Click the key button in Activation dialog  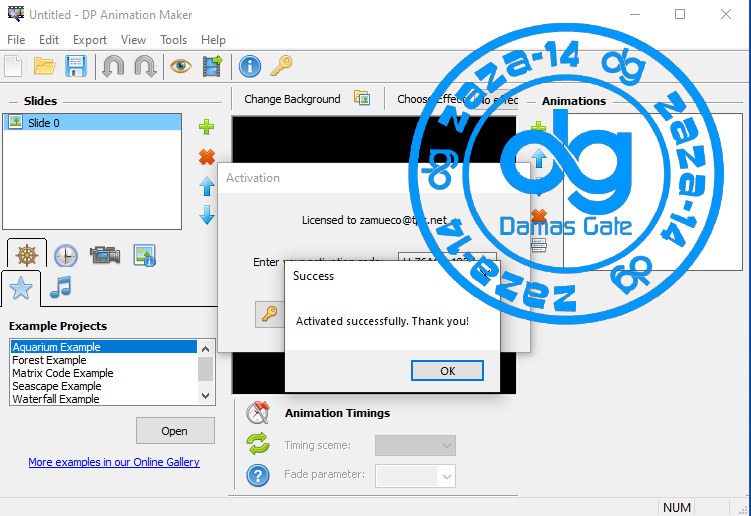tap(270, 314)
